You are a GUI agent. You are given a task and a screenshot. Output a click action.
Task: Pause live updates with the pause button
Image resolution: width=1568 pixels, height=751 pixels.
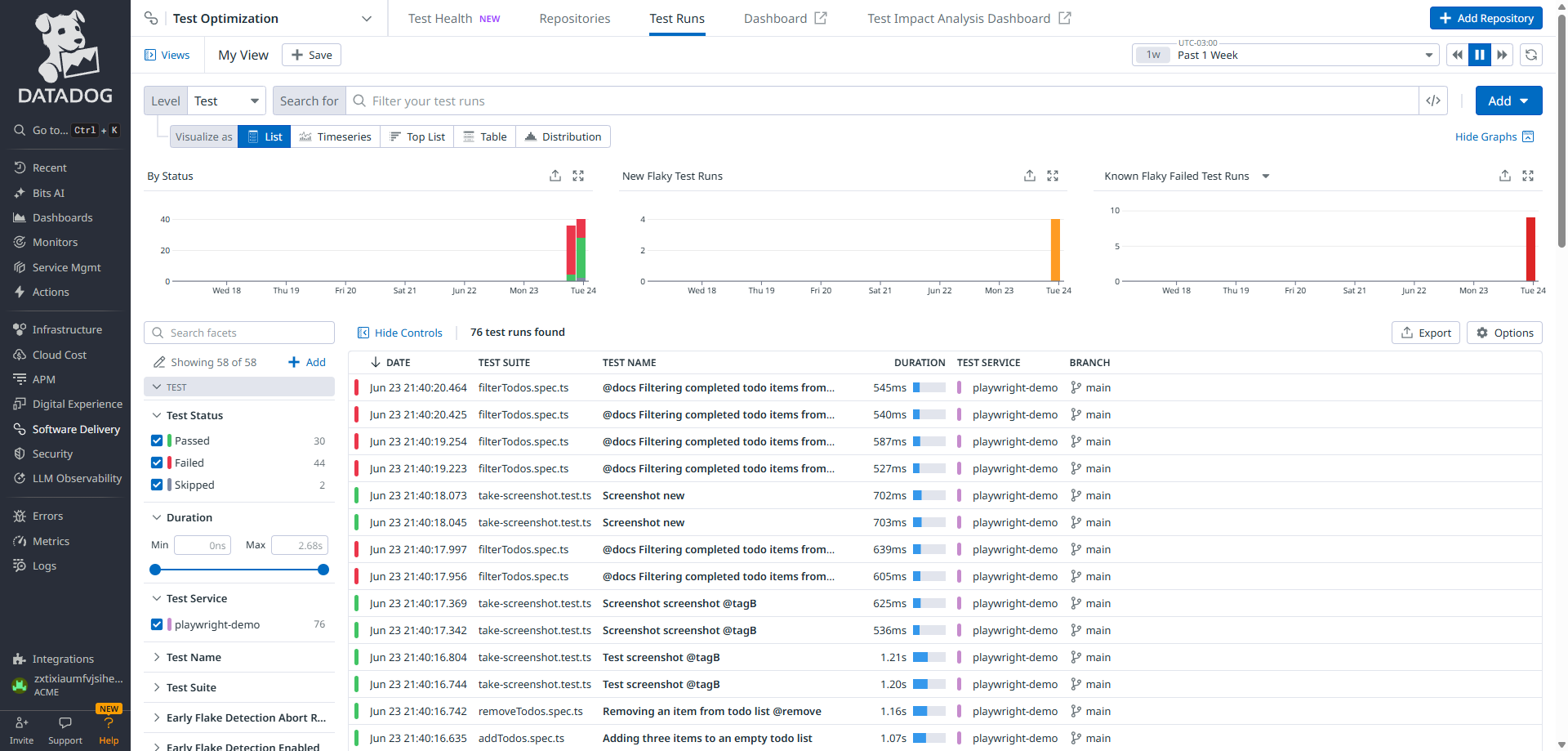1479,55
